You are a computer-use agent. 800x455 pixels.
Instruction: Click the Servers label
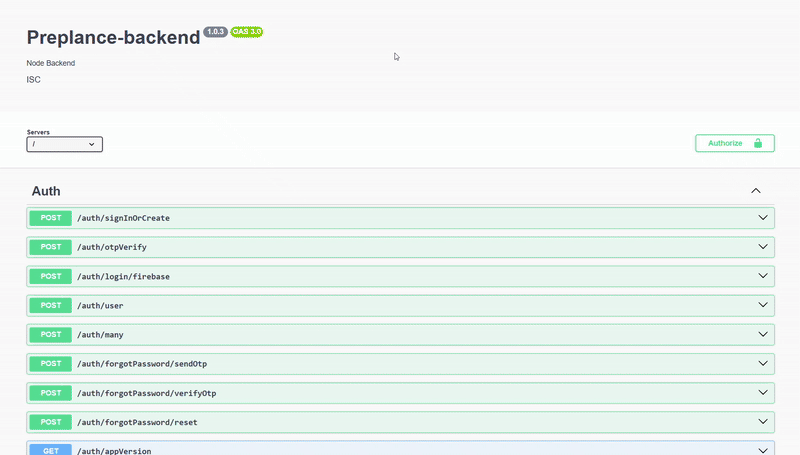click(x=38, y=132)
